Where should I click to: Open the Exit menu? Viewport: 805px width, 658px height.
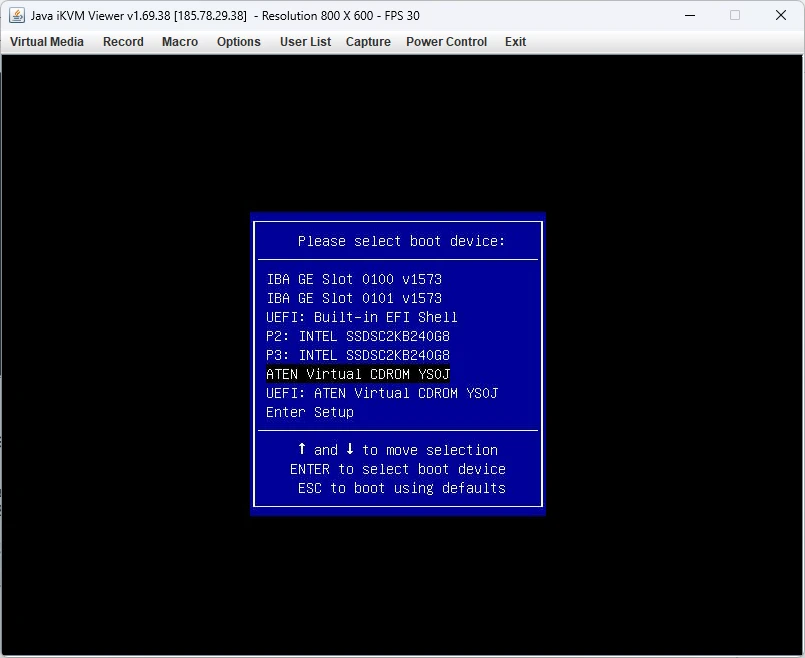[x=515, y=42]
